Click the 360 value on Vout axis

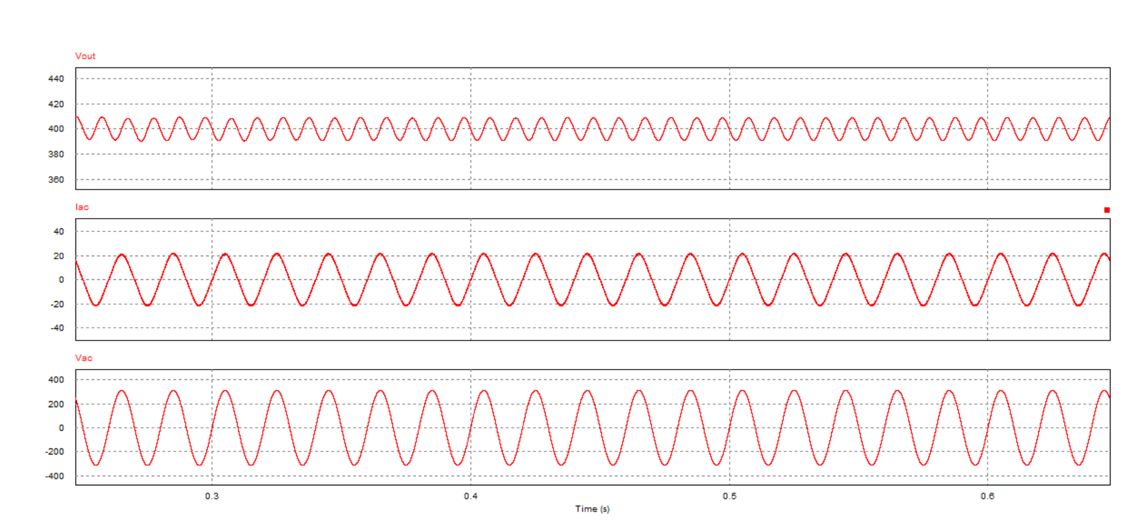tap(55, 180)
